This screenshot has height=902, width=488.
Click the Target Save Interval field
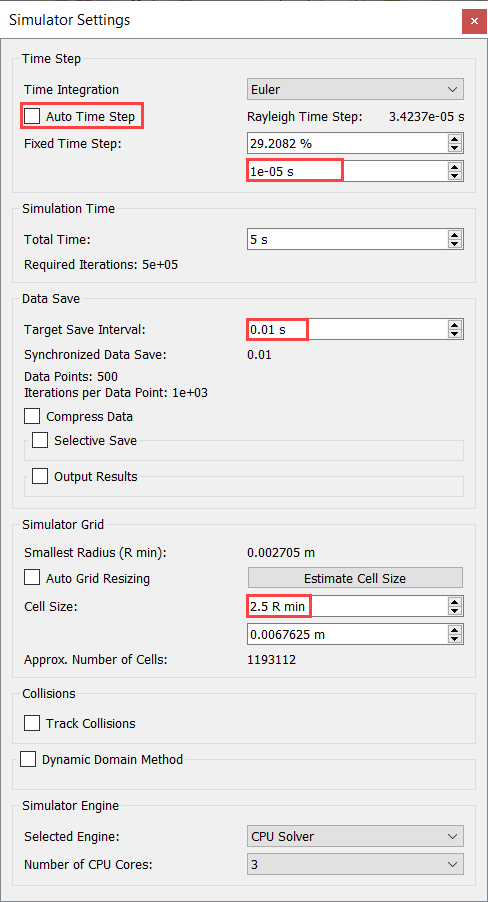pyautogui.click(x=348, y=330)
